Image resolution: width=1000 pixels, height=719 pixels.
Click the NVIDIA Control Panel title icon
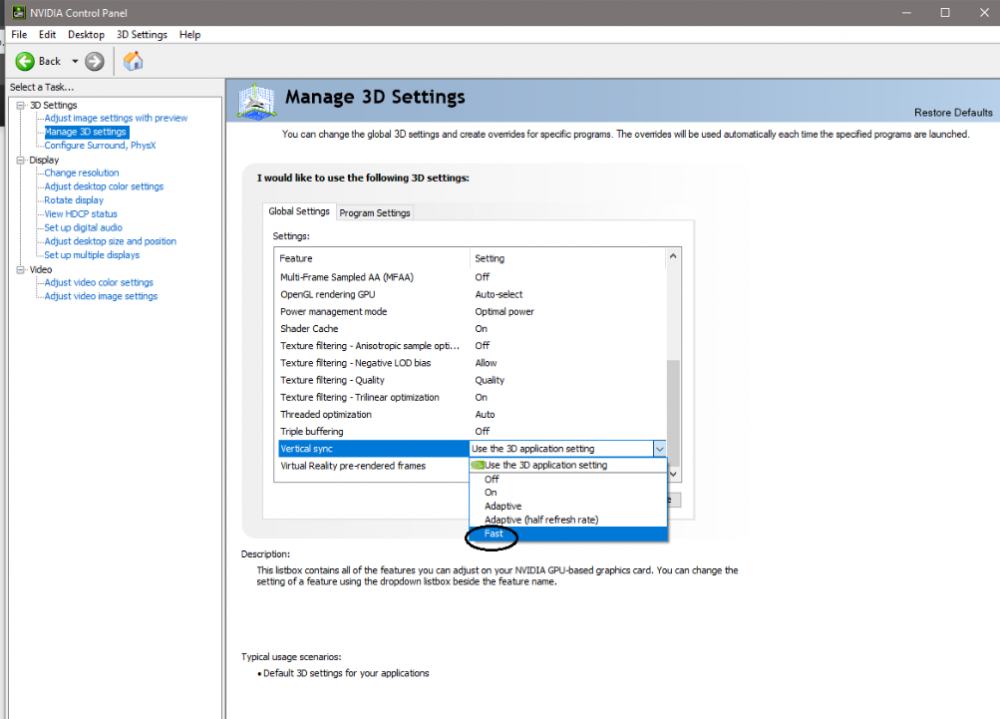18,13
